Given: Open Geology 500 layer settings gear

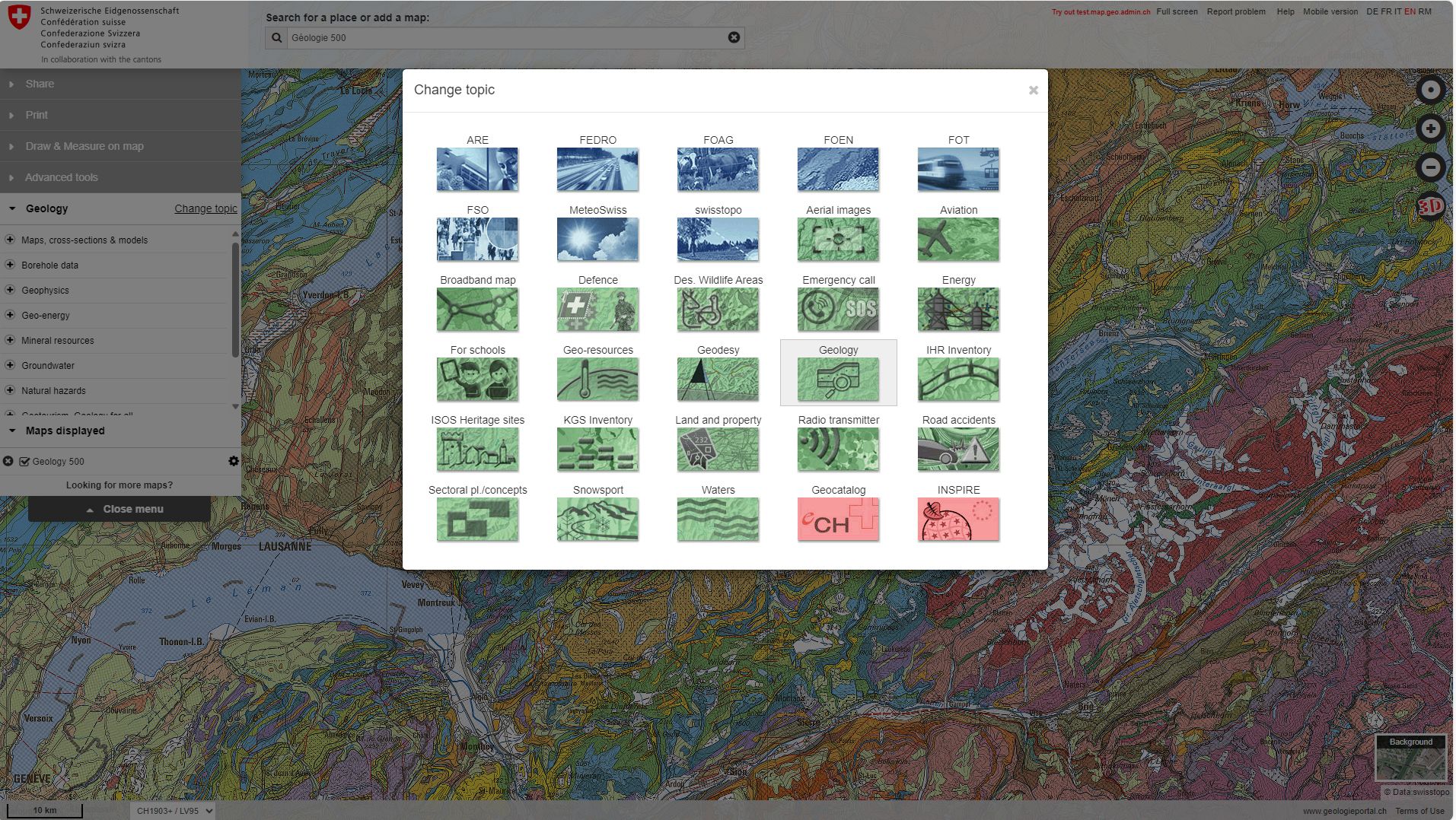Looking at the screenshot, I should tap(234, 461).
